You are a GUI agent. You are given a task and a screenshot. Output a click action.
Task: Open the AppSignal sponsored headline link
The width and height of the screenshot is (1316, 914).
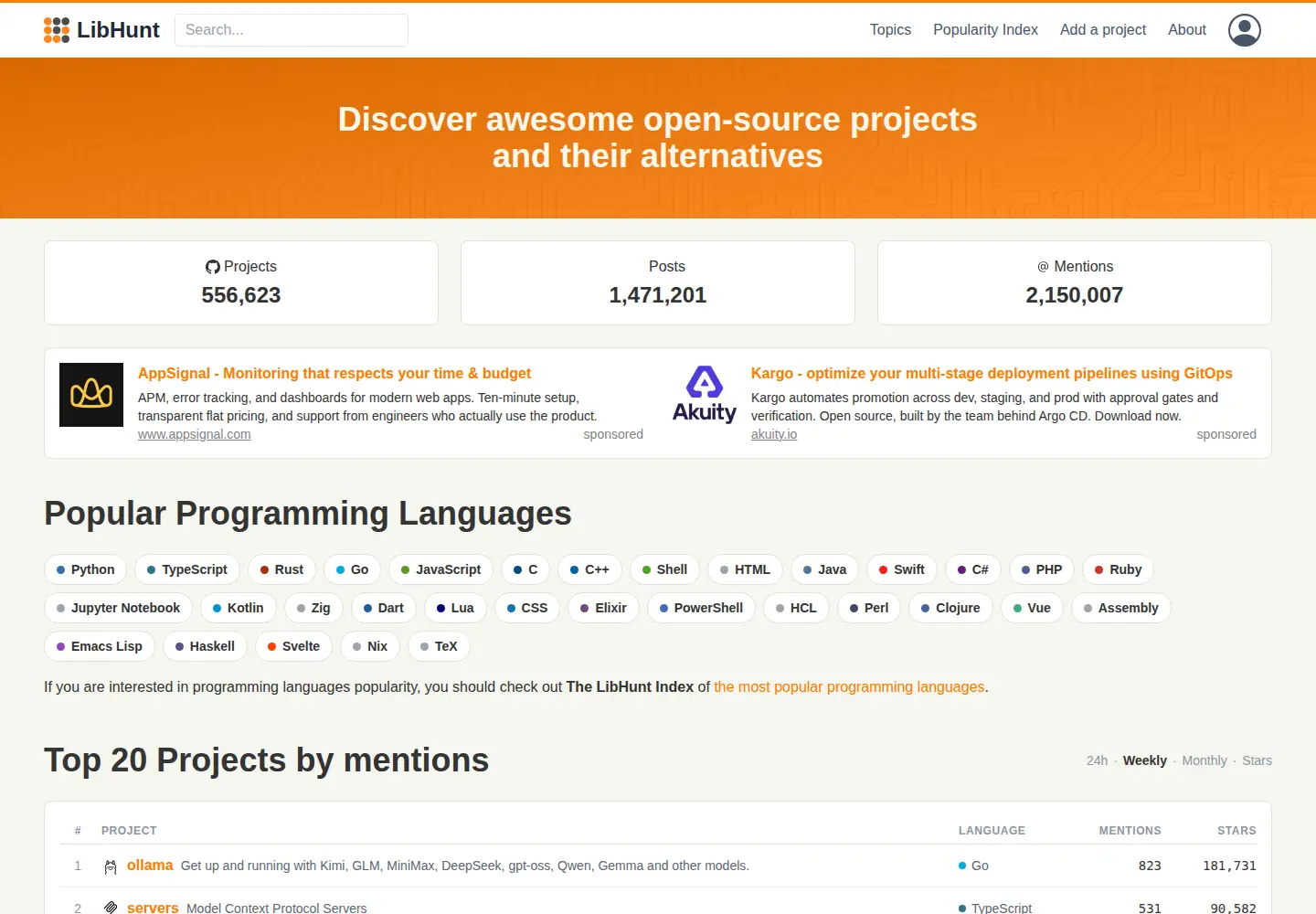(334, 373)
